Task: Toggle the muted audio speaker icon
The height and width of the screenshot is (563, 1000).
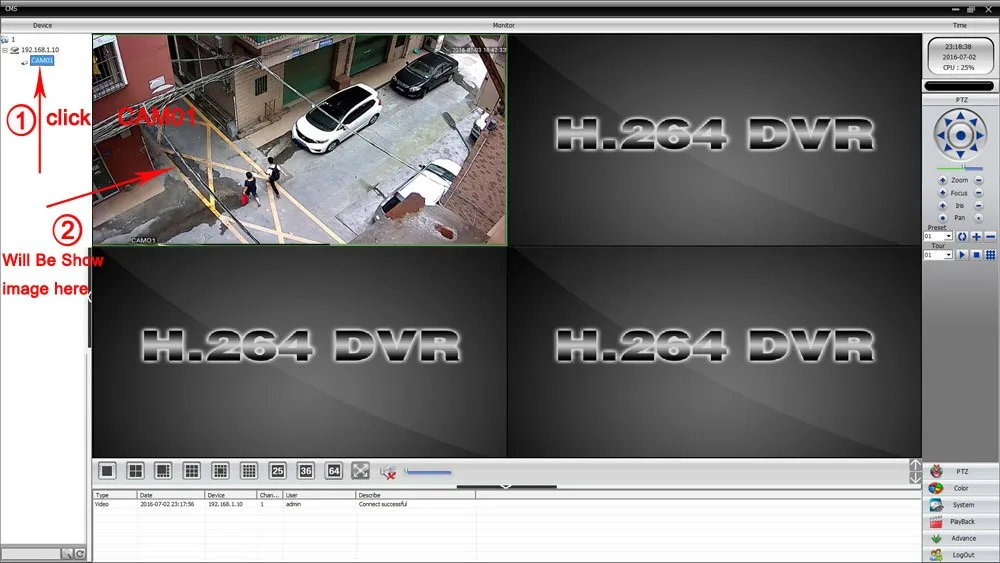Action: [388, 472]
